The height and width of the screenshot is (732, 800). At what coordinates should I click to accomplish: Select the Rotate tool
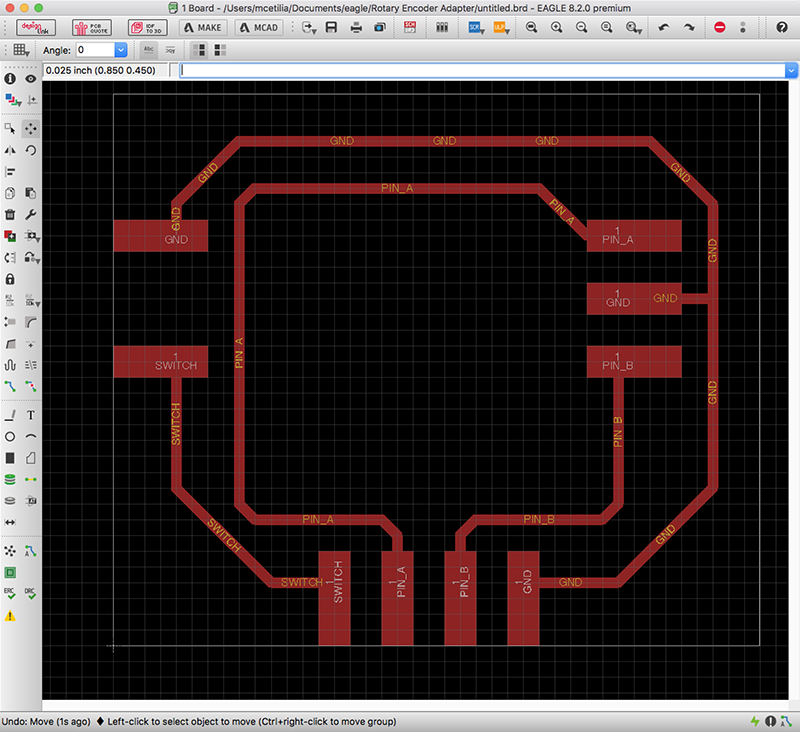pyautogui.click(x=31, y=150)
